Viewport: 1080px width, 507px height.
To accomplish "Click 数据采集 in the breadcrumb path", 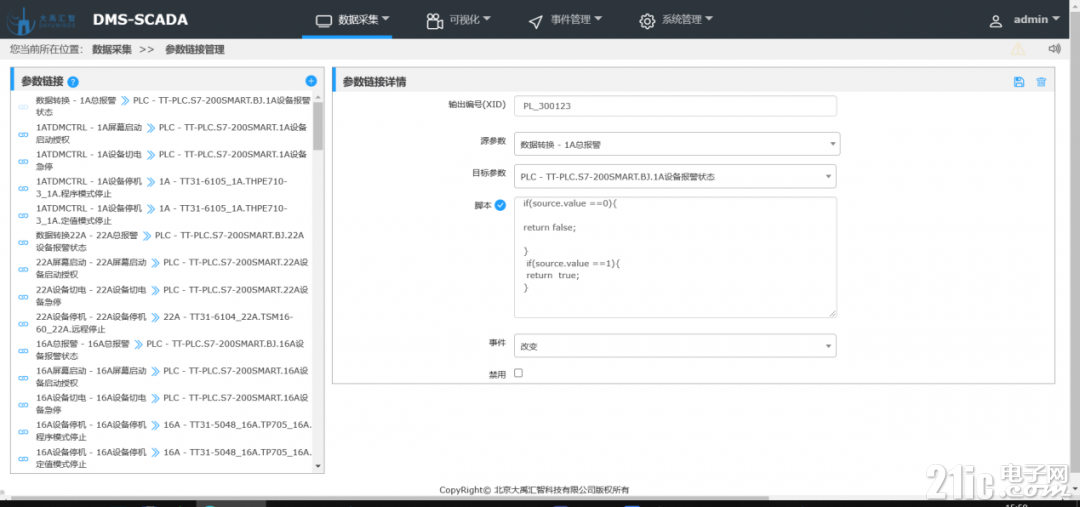I will 112,49.
